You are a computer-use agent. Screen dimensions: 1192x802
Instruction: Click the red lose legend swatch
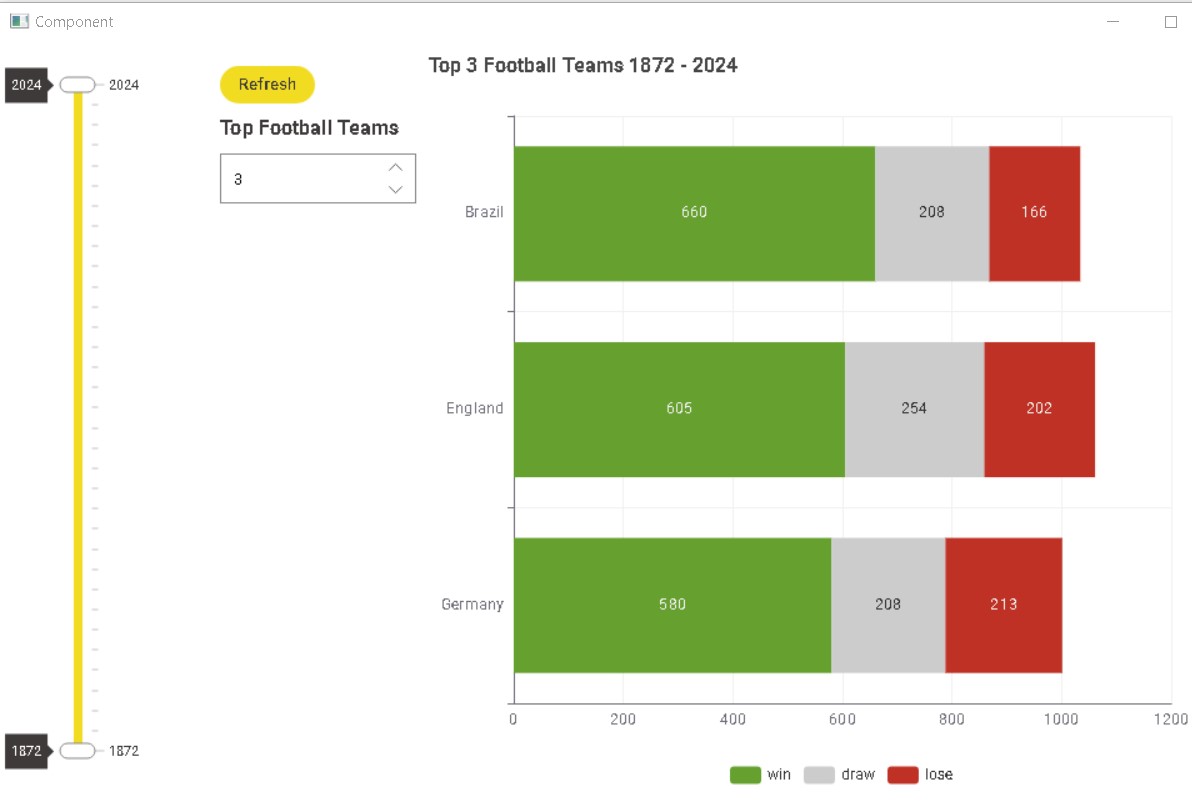[903, 775]
